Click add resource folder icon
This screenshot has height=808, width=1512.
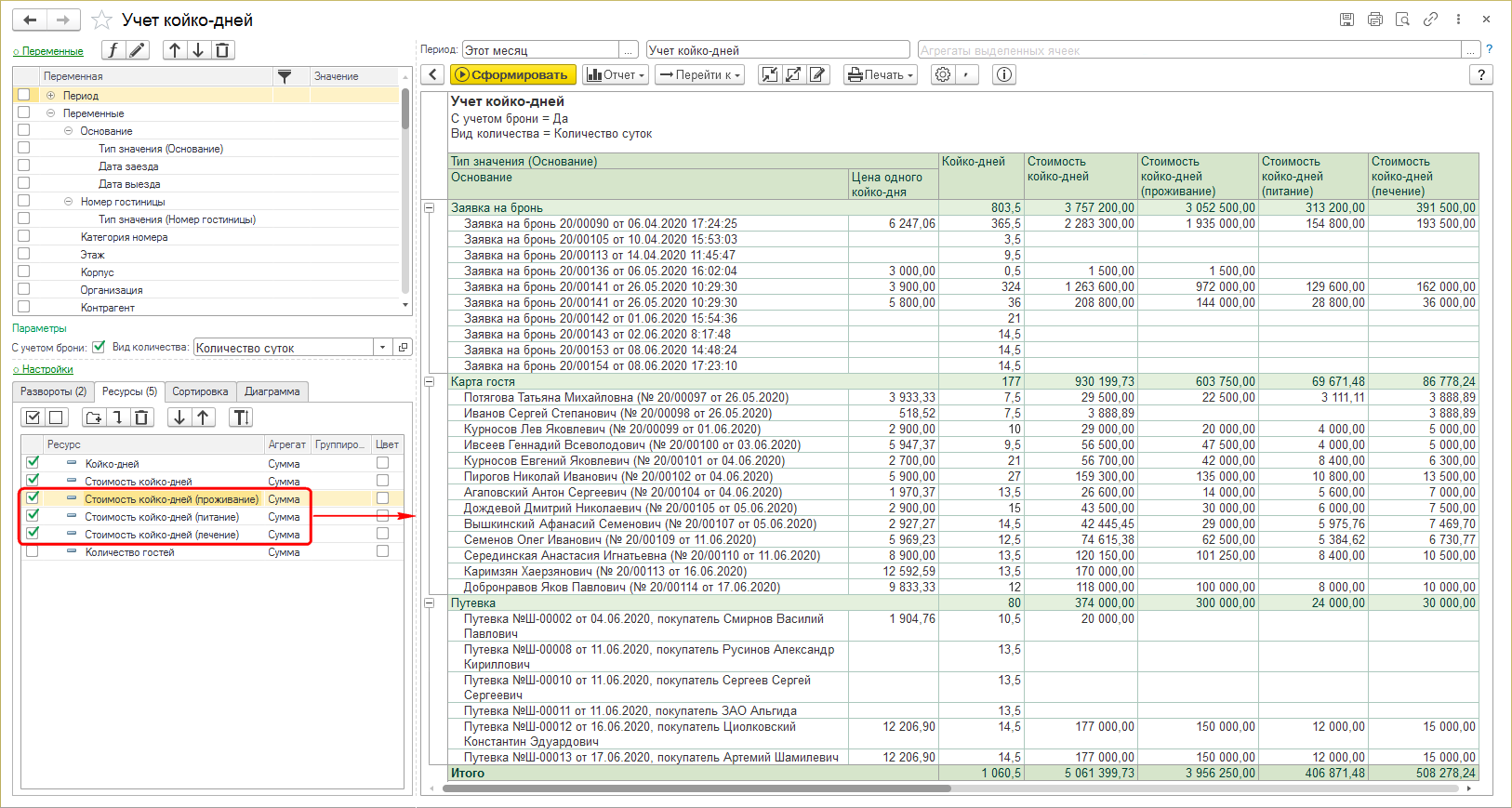93,417
